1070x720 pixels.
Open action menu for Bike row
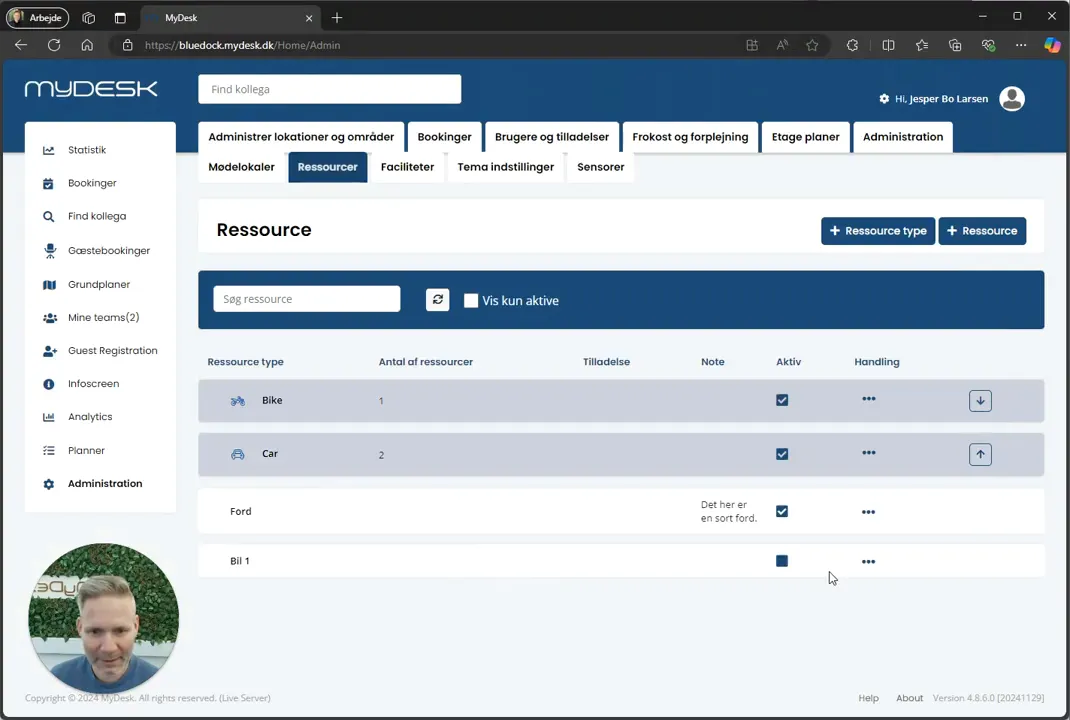coord(869,399)
